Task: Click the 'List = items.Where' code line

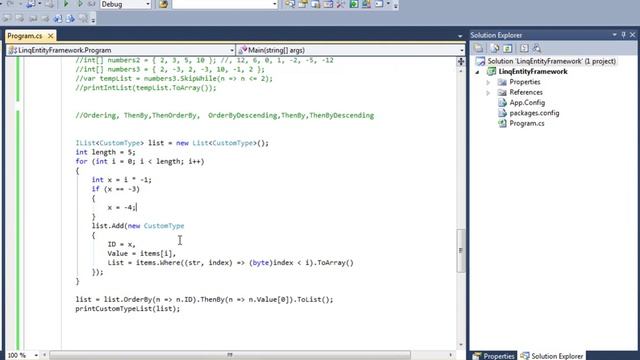Action: [x=231, y=263]
